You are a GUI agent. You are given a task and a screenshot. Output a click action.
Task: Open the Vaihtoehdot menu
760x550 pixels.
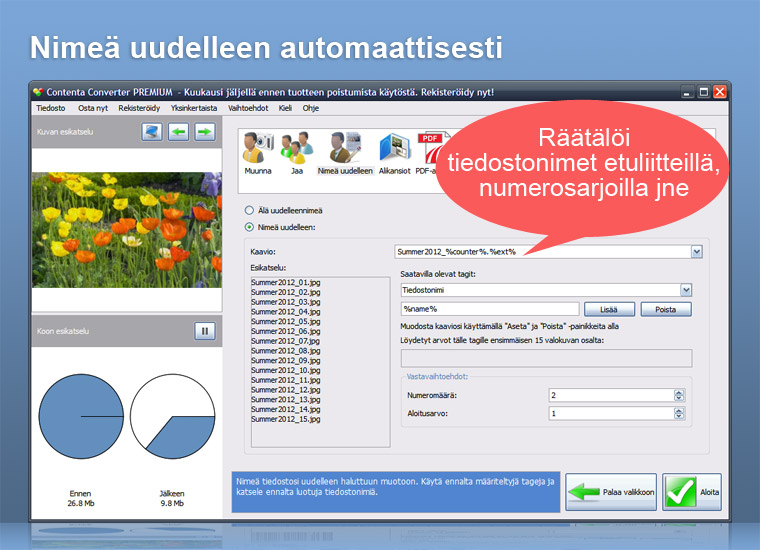pyautogui.click(x=248, y=108)
